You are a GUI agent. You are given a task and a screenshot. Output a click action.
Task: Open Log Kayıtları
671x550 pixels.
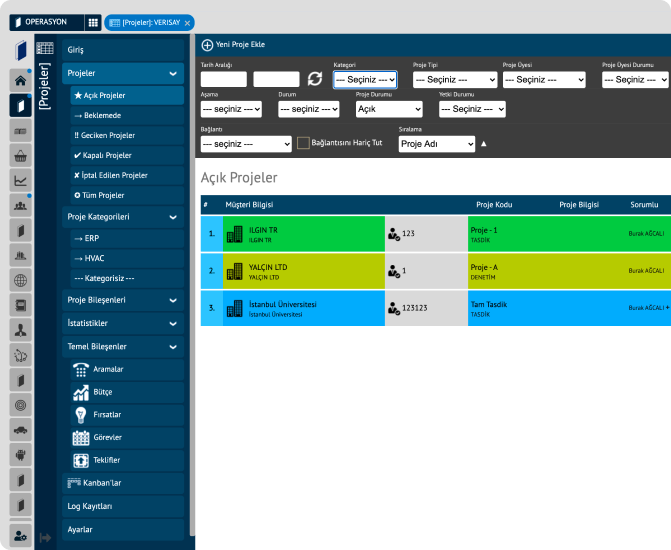click(123, 506)
